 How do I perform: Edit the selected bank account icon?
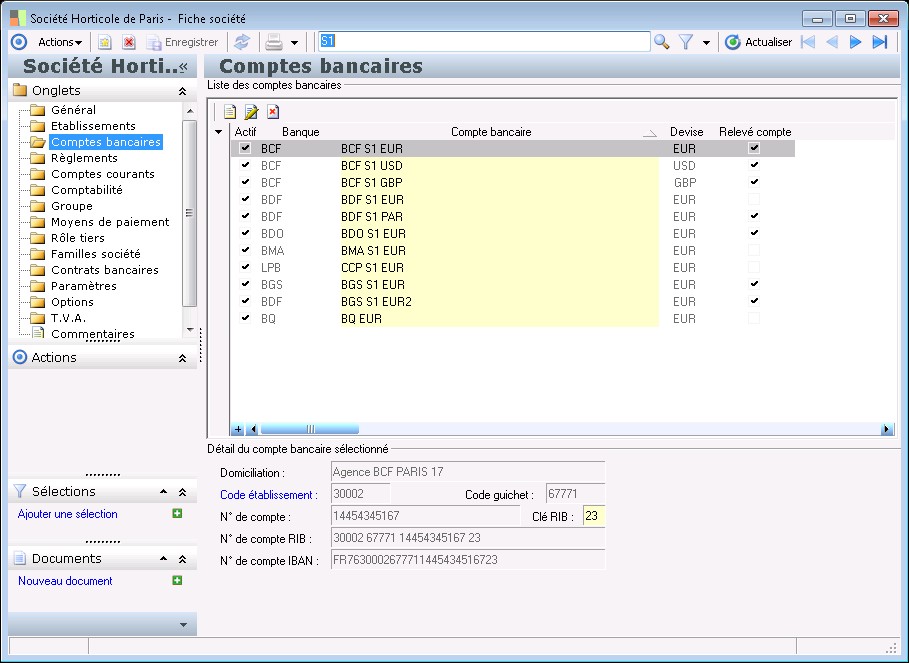click(251, 112)
